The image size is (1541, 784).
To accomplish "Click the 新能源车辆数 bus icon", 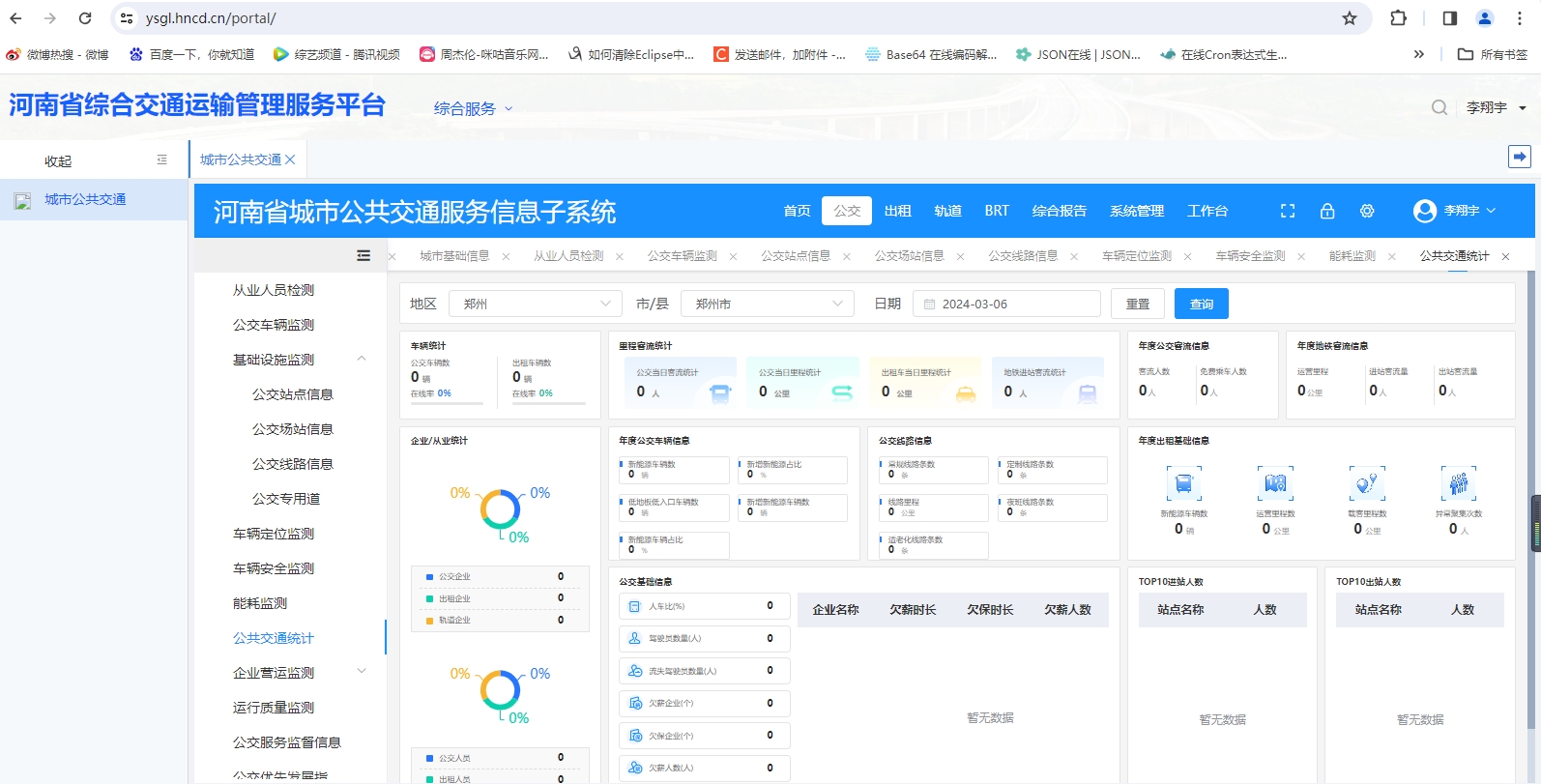I will tap(1183, 482).
